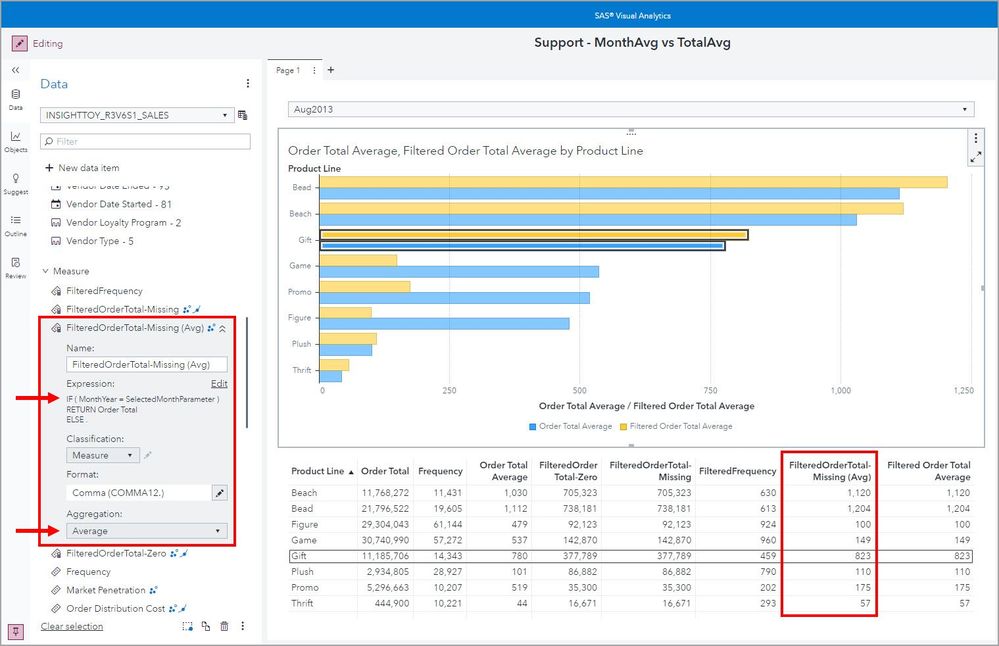This screenshot has height=646, width=999.
Task: Collapse the Measure group in data list
Action: click(46, 271)
